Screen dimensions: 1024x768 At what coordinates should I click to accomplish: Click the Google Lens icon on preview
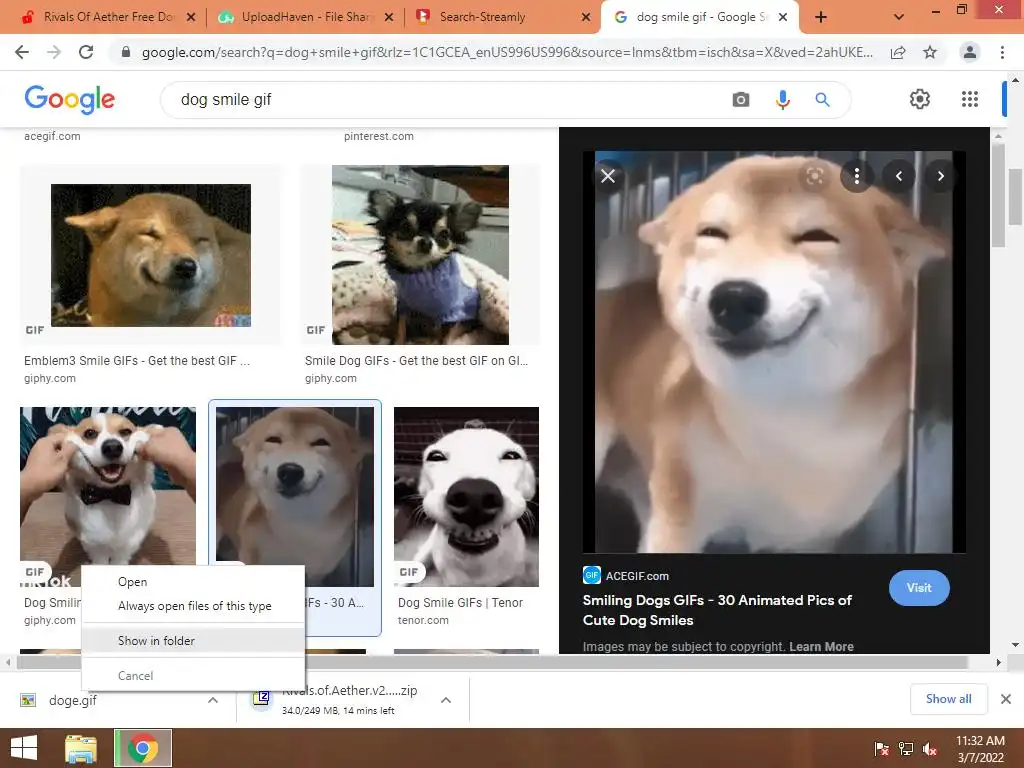pyautogui.click(x=814, y=176)
